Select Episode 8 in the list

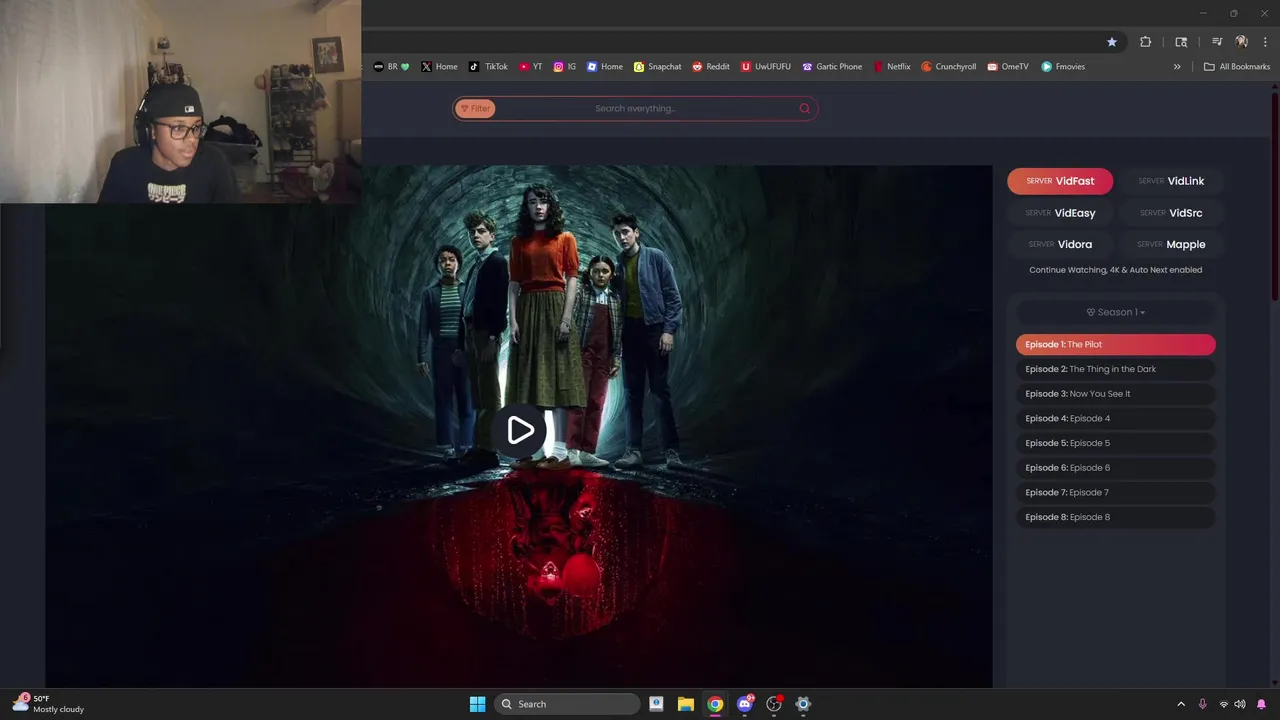(1116, 517)
